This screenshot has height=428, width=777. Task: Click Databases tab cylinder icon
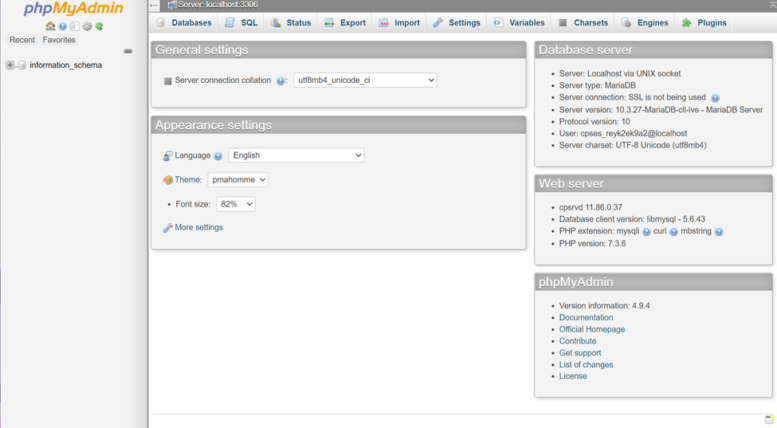click(161, 23)
